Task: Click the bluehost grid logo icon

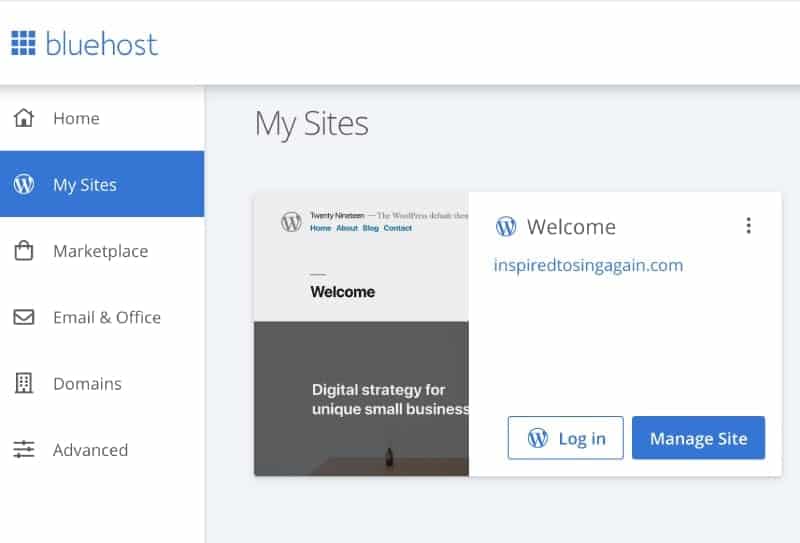Action: point(23,43)
